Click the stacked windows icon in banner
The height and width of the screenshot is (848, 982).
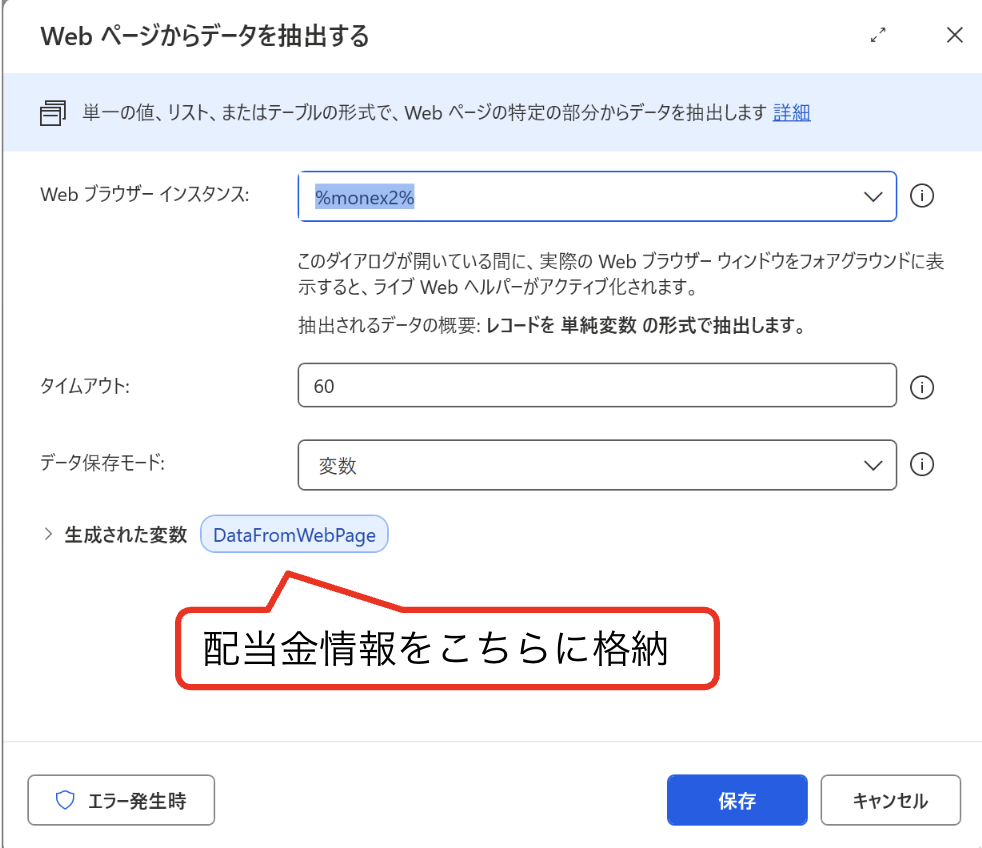click(53, 113)
